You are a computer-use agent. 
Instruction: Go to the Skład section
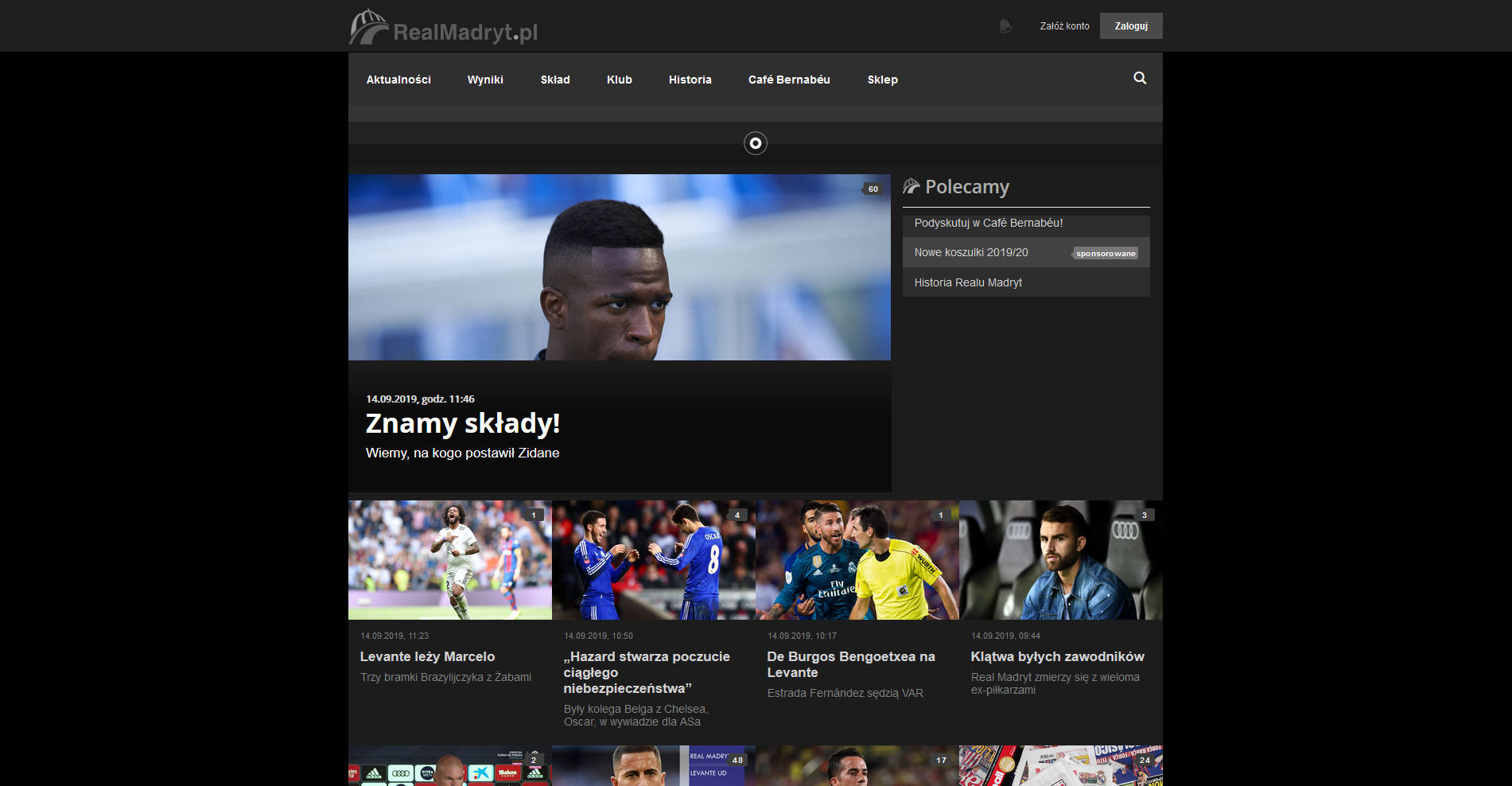point(555,80)
